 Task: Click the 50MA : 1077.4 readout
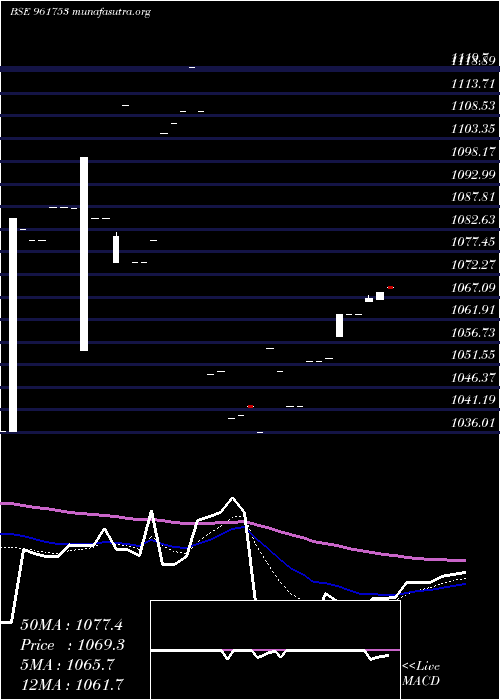coord(71,625)
